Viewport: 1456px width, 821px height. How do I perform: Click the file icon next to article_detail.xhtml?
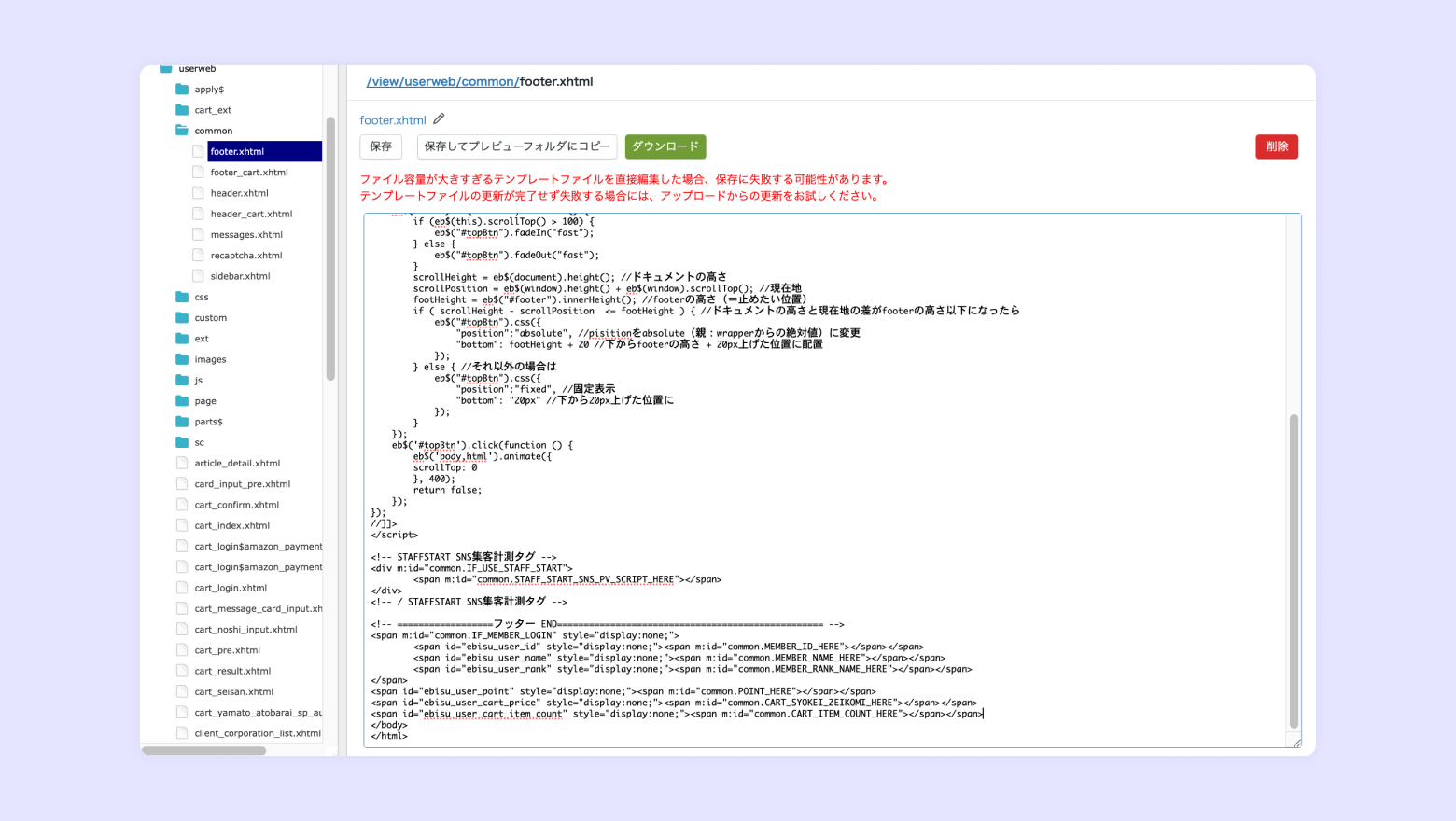click(x=182, y=463)
